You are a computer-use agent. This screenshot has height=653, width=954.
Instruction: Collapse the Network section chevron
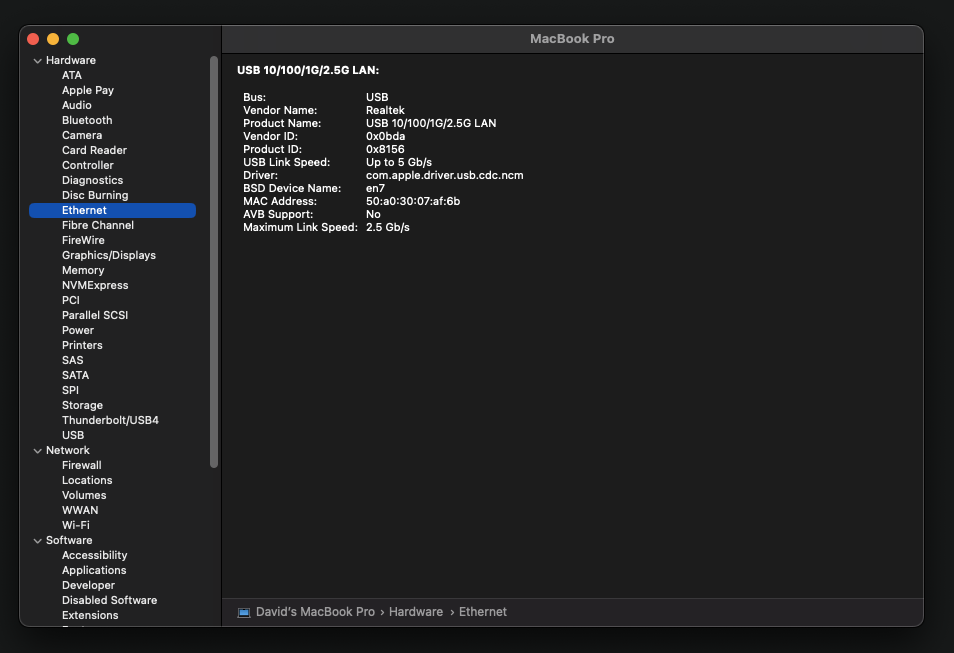click(38, 451)
